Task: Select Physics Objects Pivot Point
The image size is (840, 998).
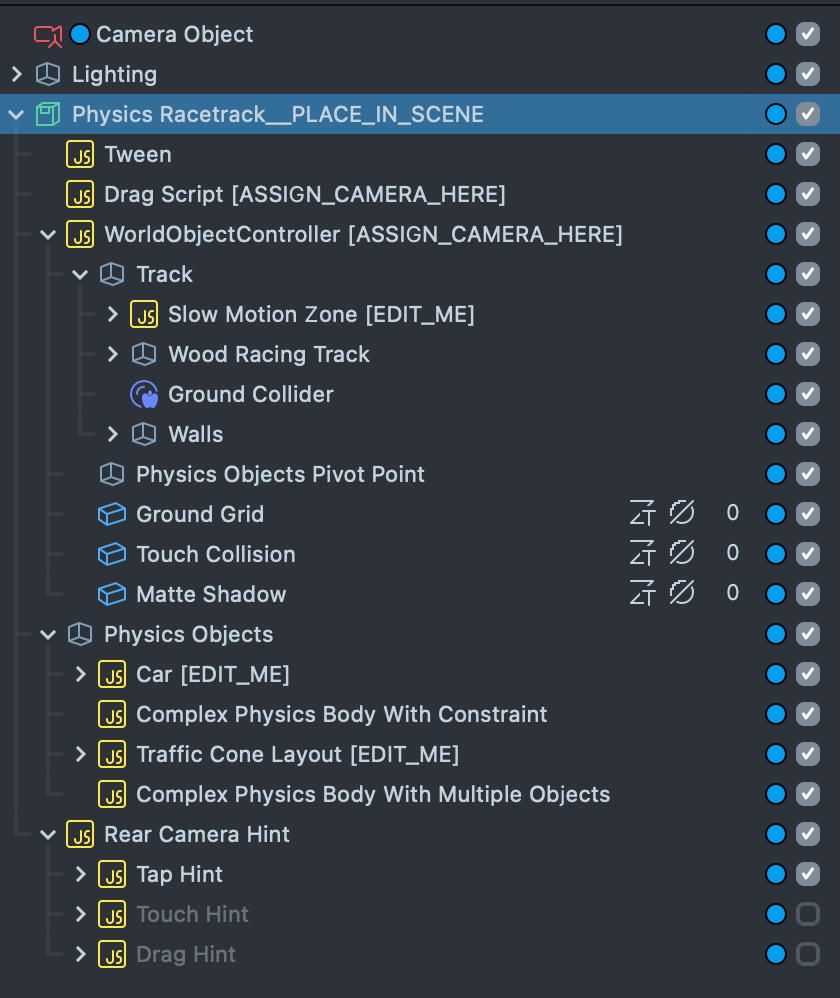Action: (x=280, y=475)
